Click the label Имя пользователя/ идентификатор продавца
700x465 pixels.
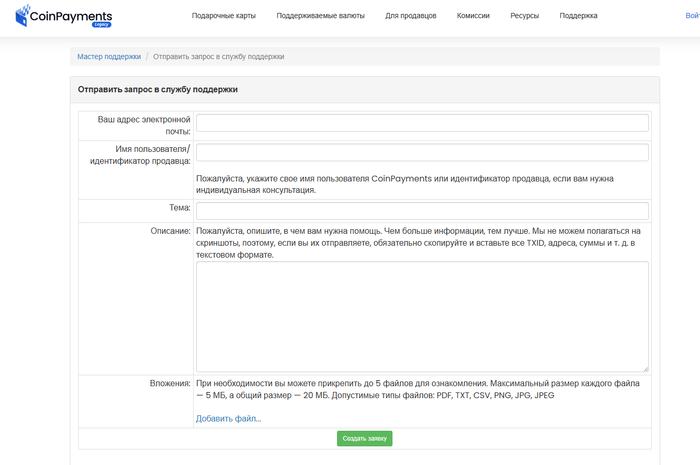pyautogui.click(x=140, y=155)
